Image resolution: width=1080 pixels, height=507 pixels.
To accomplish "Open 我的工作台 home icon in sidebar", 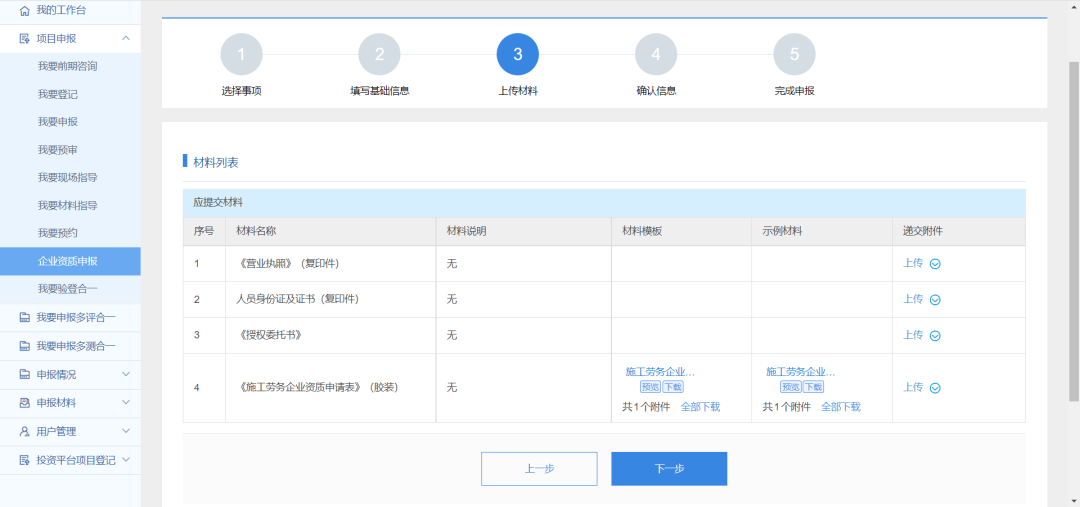I will pos(25,10).
